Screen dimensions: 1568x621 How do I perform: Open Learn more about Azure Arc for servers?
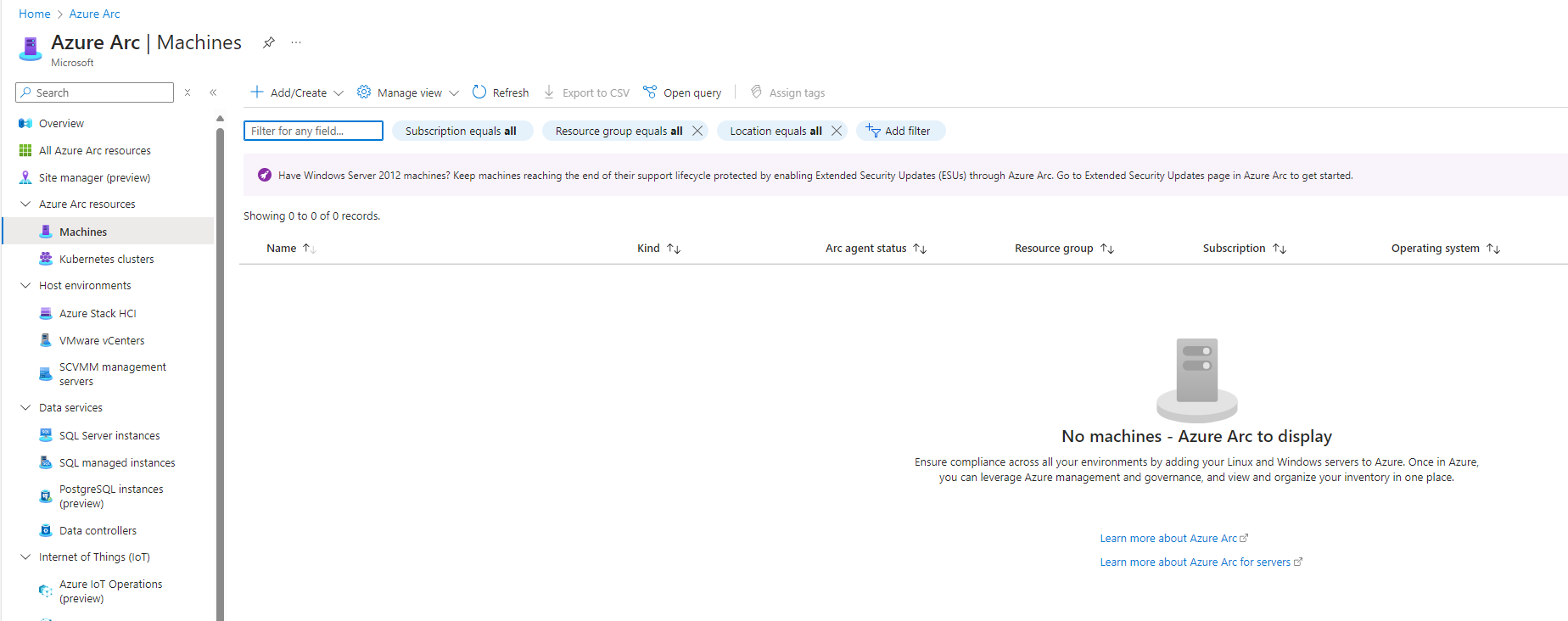point(1201,562)
